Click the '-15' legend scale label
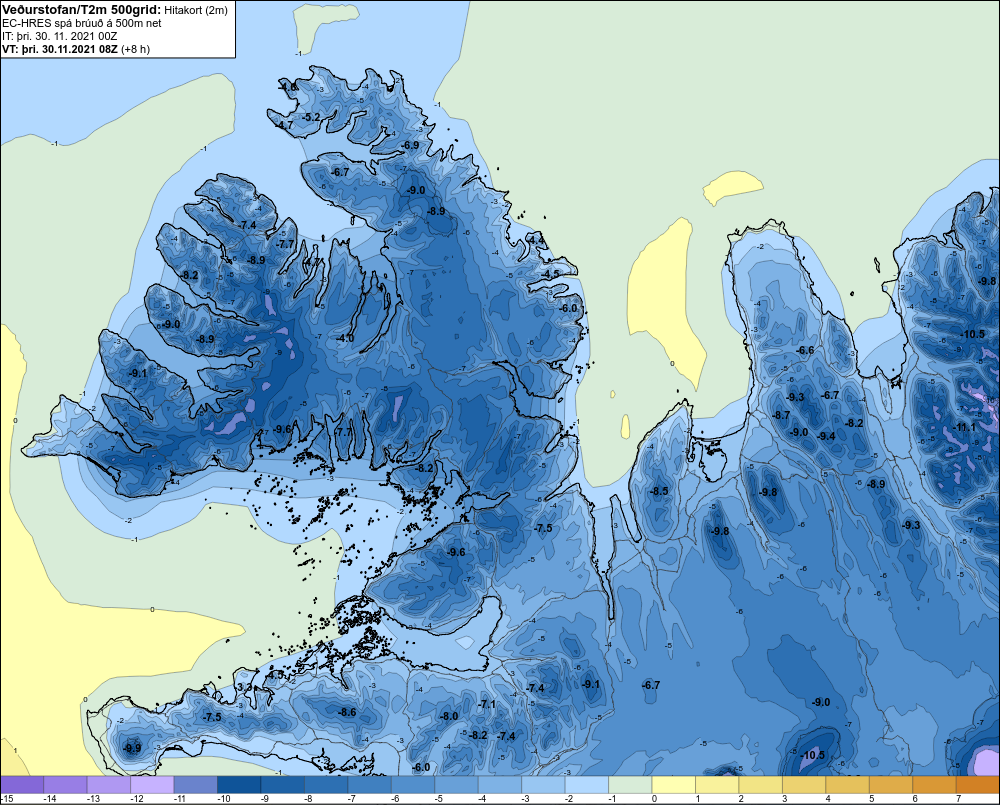This screenshot has width=1000, height=805. [x=8, y=799]
